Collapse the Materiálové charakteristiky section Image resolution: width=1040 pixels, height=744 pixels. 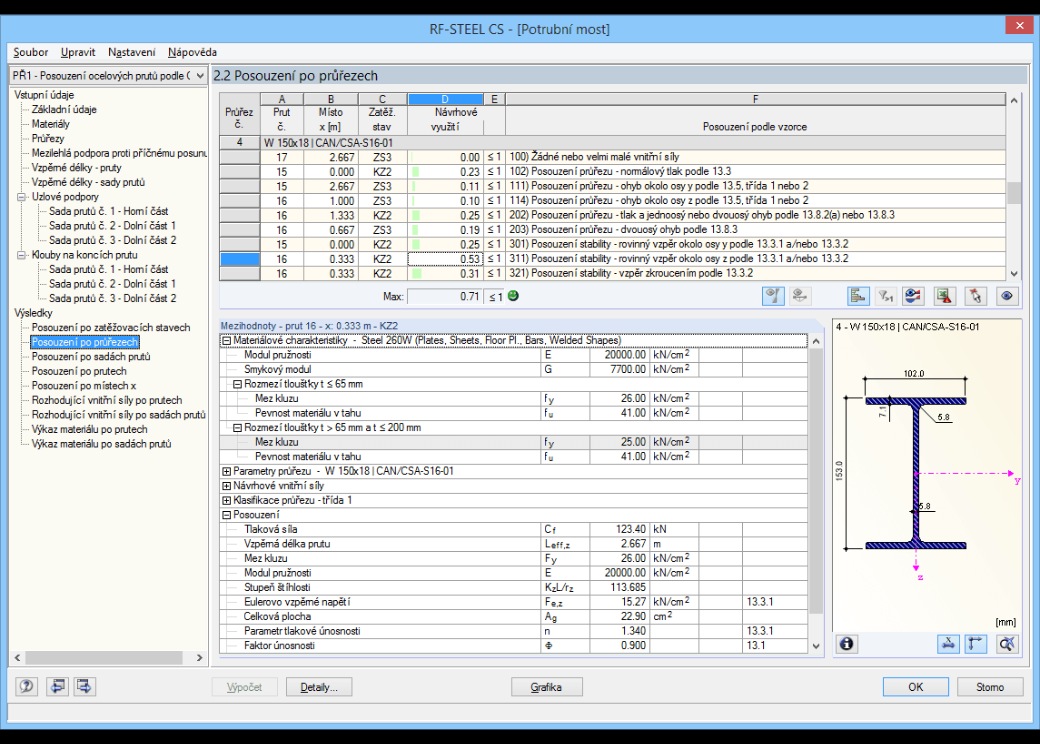226,341
